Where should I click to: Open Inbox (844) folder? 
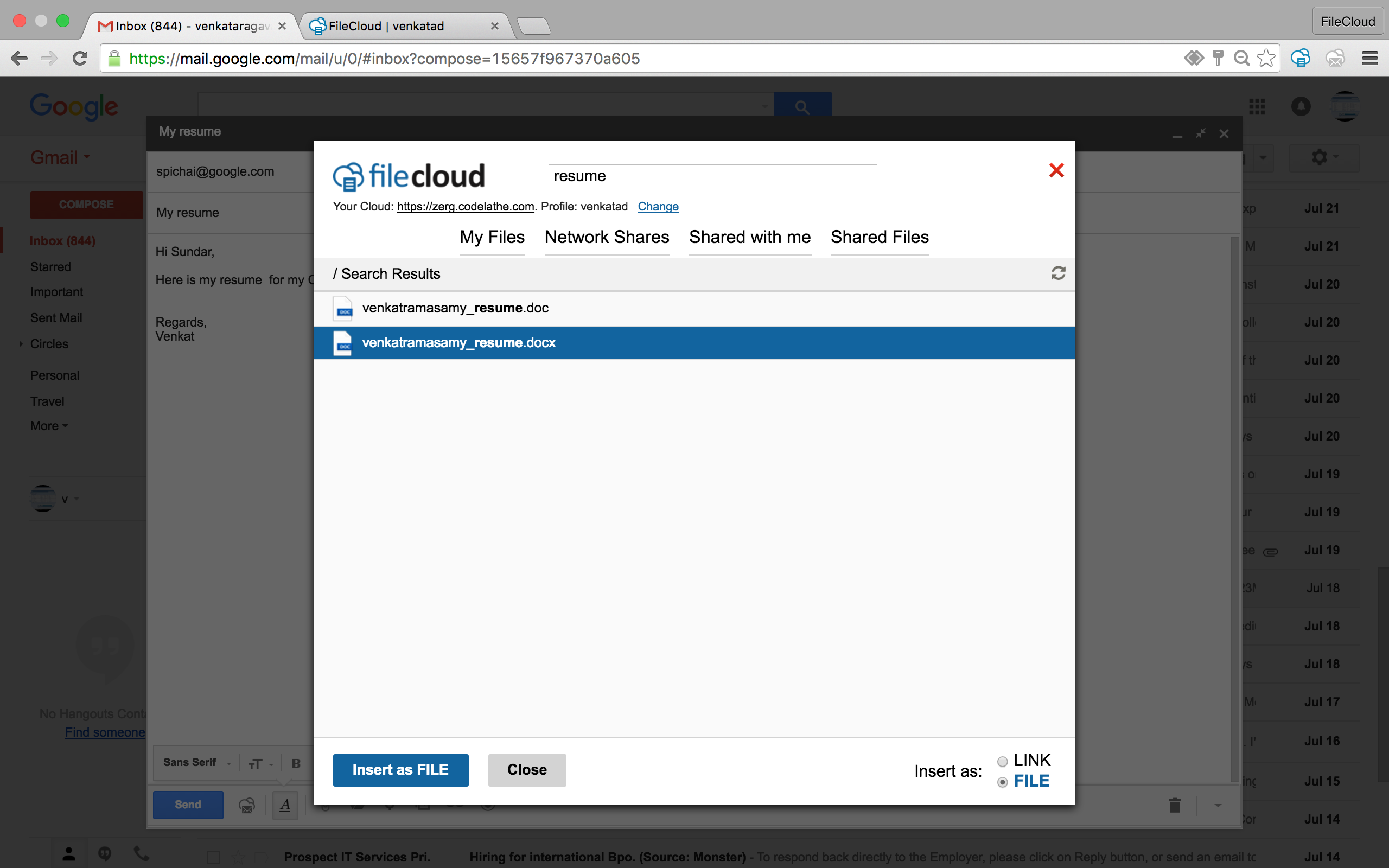(62, 240)
